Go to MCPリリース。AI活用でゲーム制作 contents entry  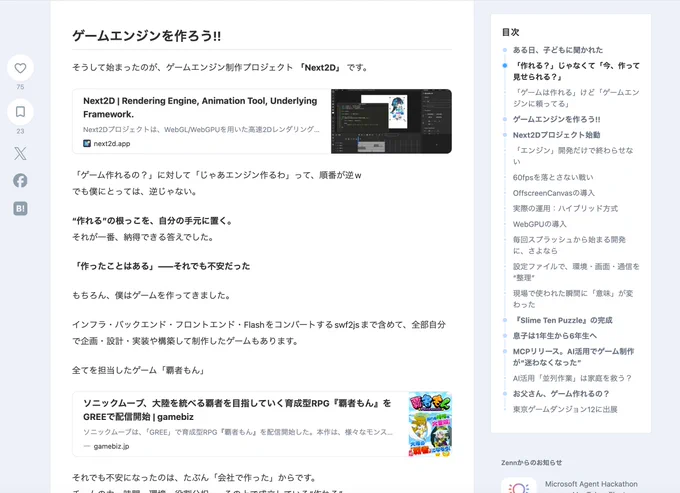573,357
